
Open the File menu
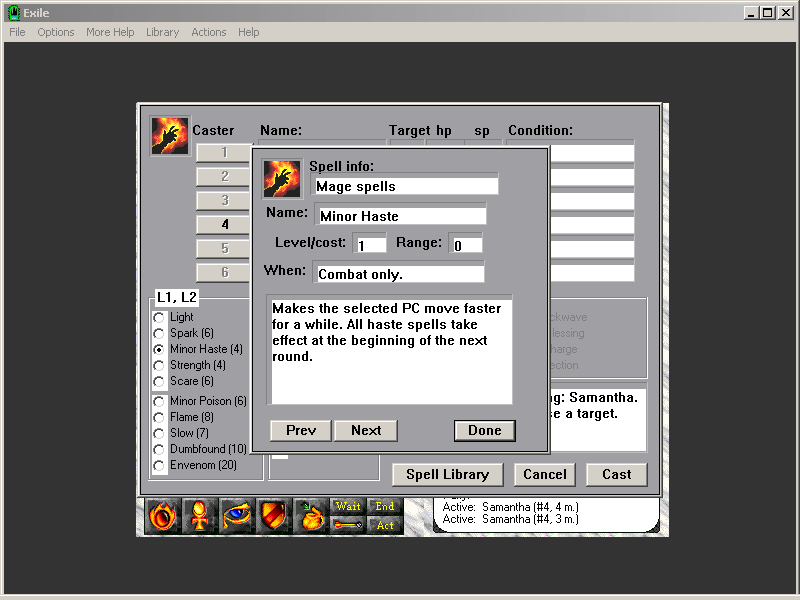point(17,32)
